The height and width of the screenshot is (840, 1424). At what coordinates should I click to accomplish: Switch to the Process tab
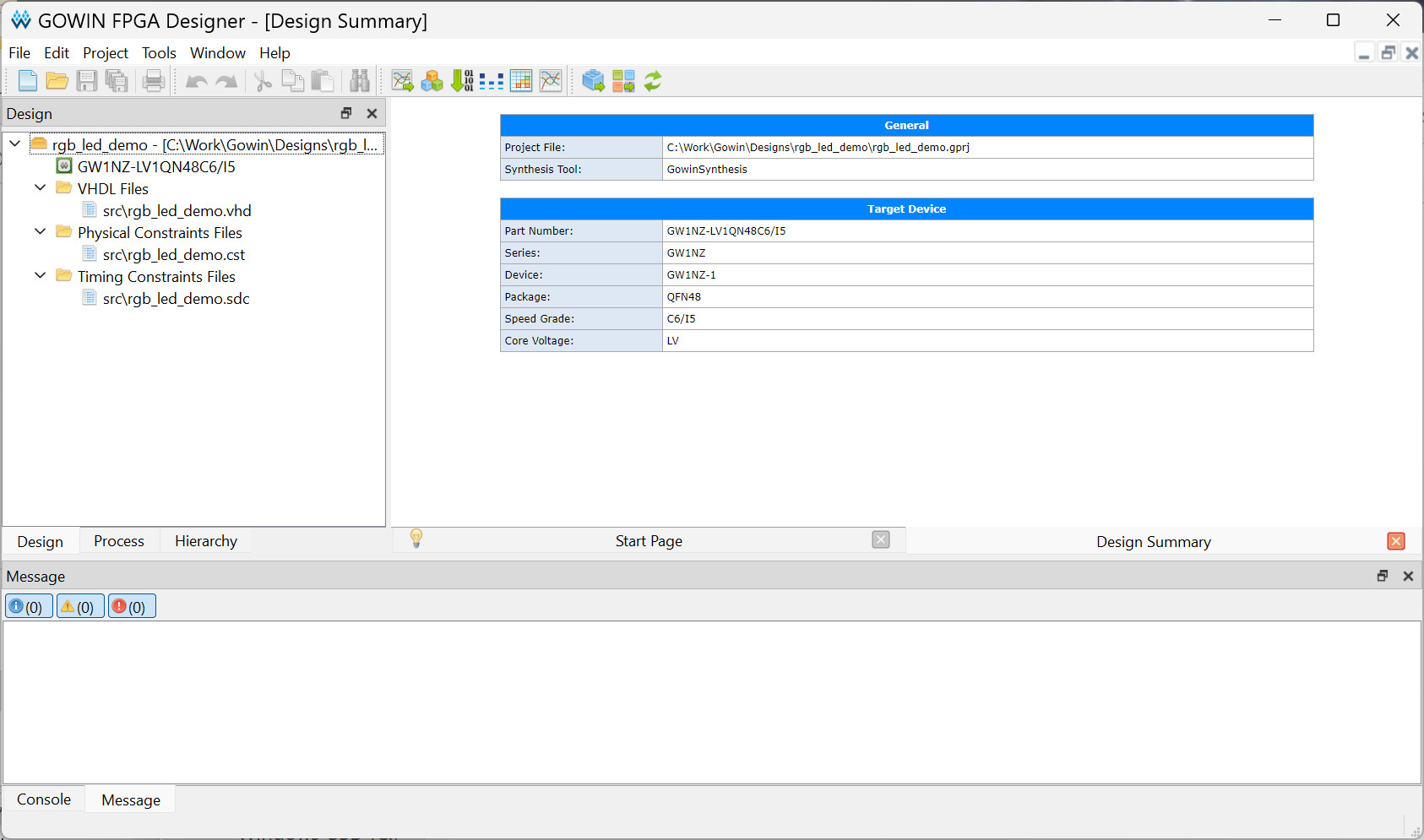(119, 541)
